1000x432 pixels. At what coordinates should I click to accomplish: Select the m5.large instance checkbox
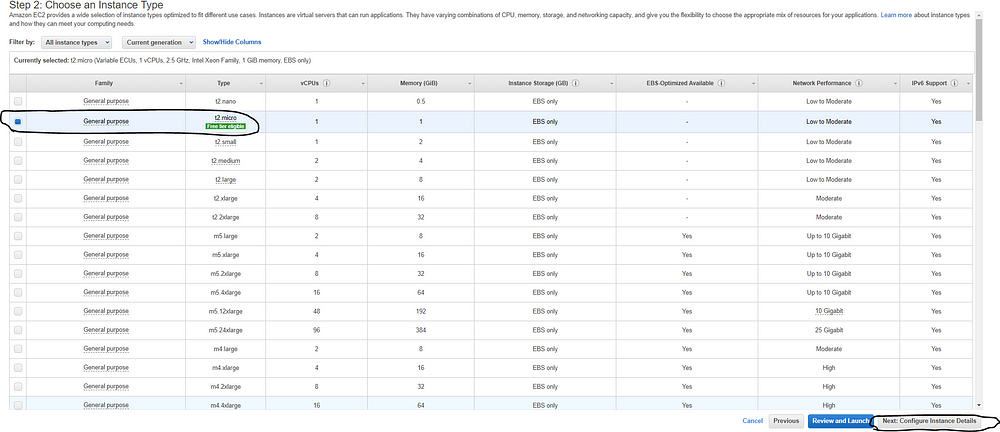(18, 236)
